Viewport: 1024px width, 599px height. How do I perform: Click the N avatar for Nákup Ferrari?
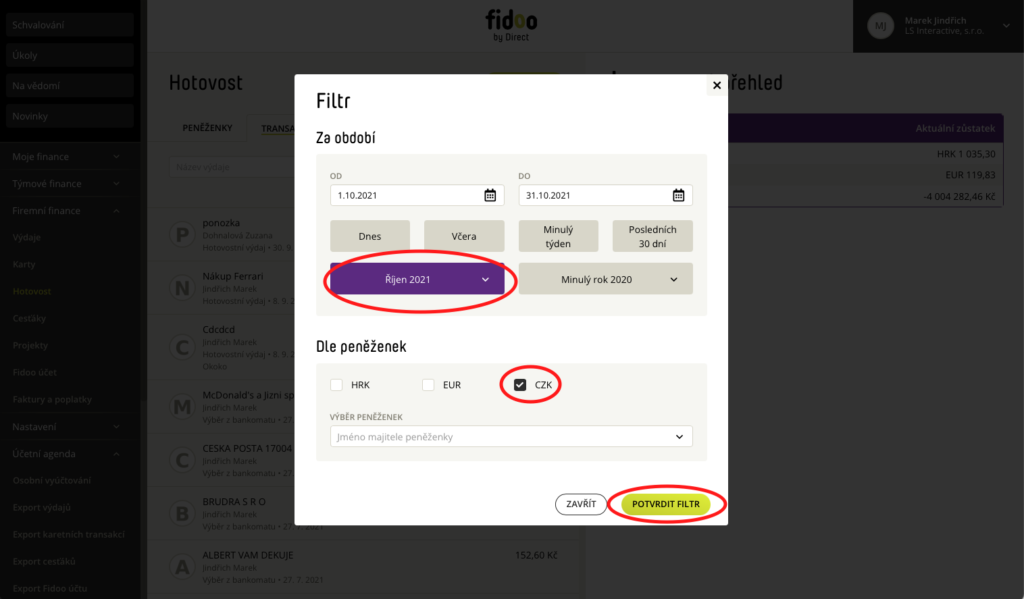182,288
